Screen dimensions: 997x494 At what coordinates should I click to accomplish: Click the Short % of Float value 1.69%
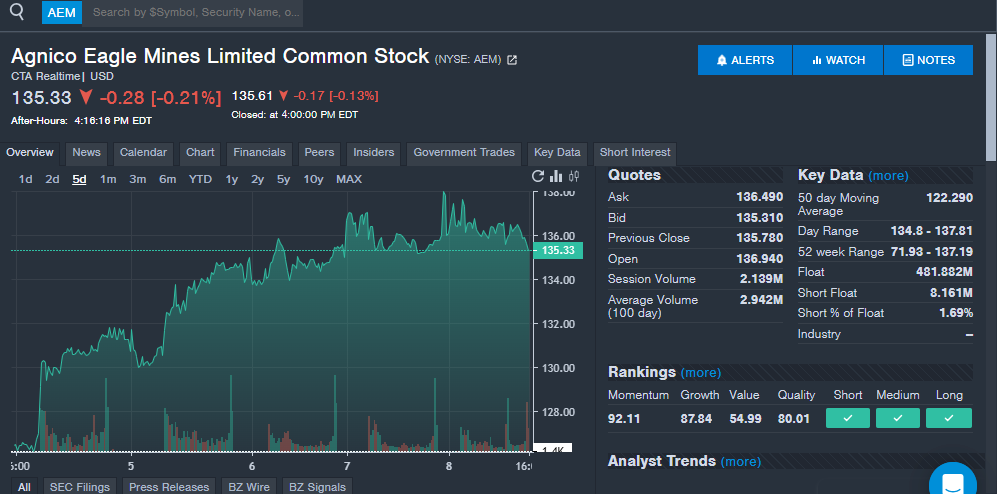coord(956,313)
